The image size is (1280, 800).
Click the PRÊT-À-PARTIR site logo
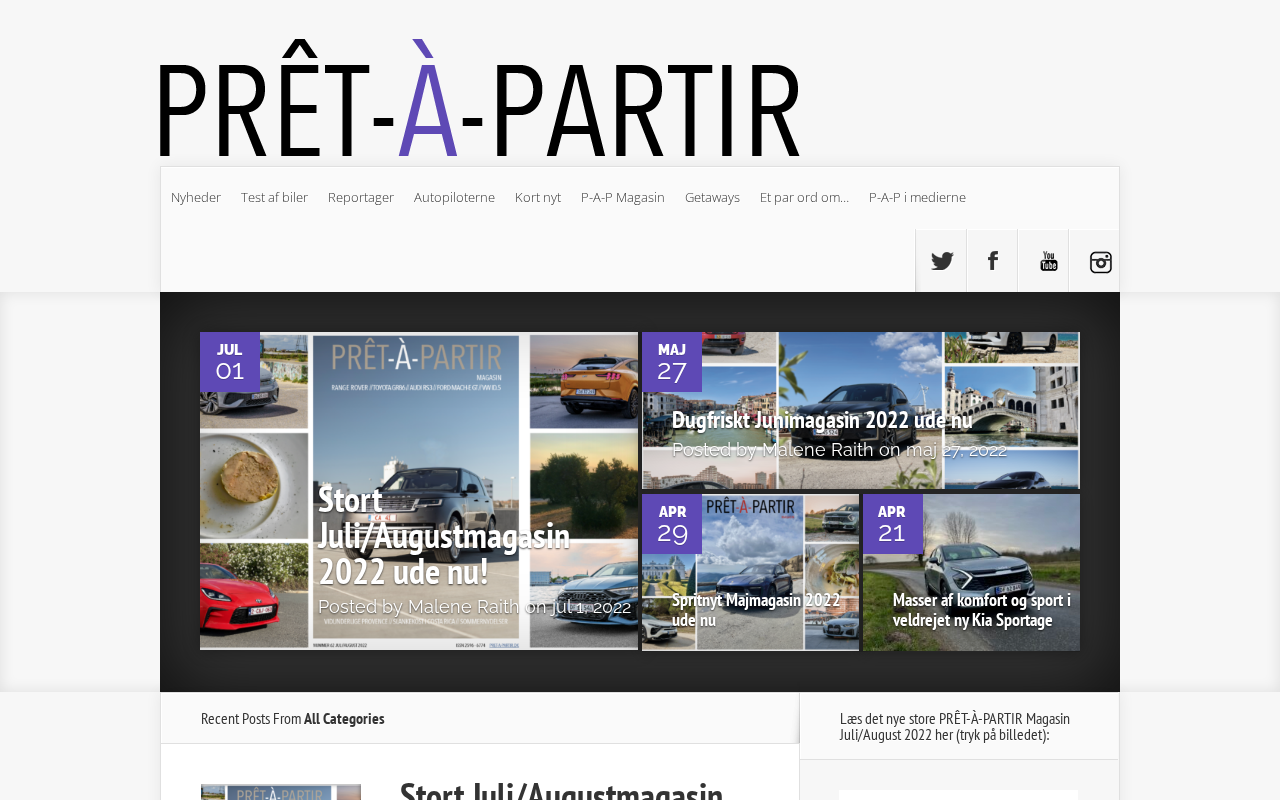coord(478,105)
